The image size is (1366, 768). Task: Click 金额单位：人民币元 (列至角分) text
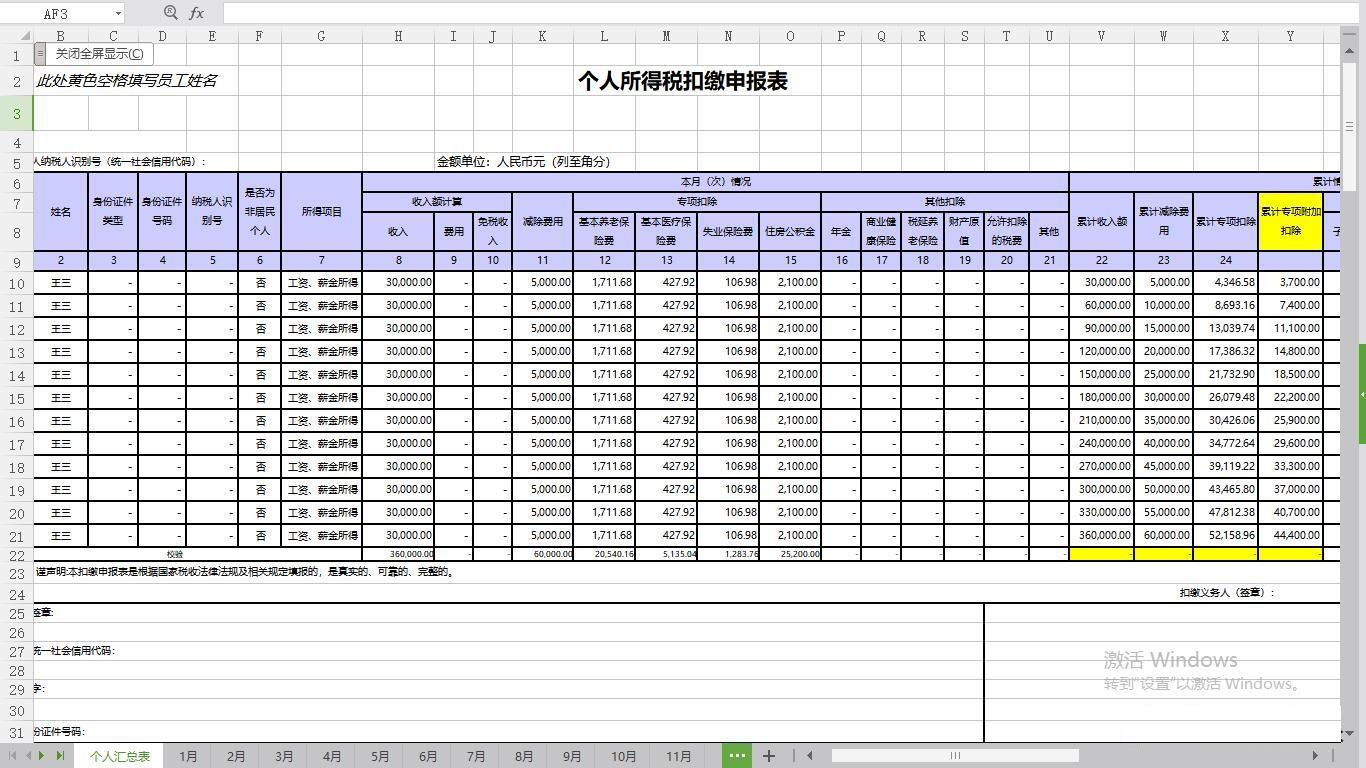point(523,161)
